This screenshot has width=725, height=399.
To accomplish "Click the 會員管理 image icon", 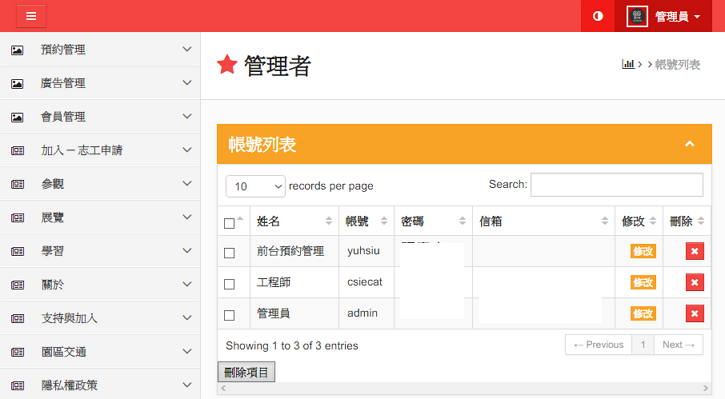I will [x=17, y=117].
